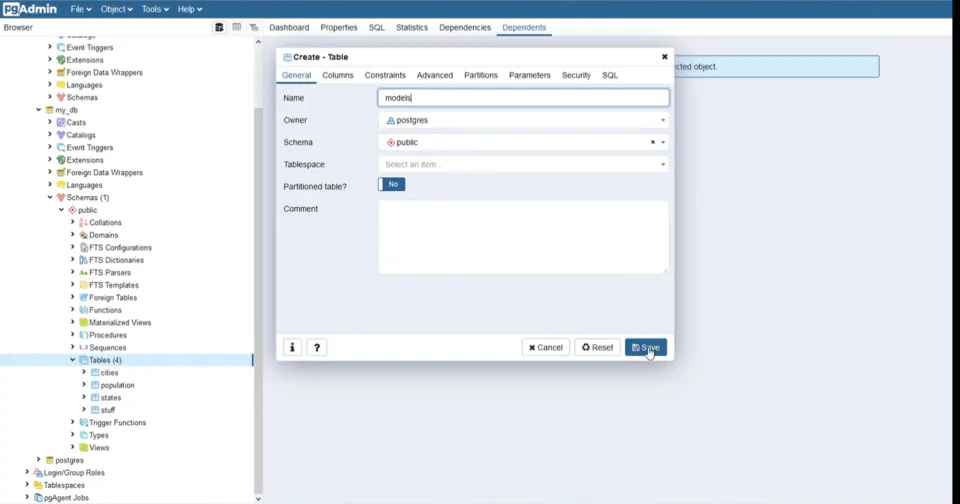Screen dimensions: 960x504
Task: Click into the Name input field
Action: coord(523,98)
